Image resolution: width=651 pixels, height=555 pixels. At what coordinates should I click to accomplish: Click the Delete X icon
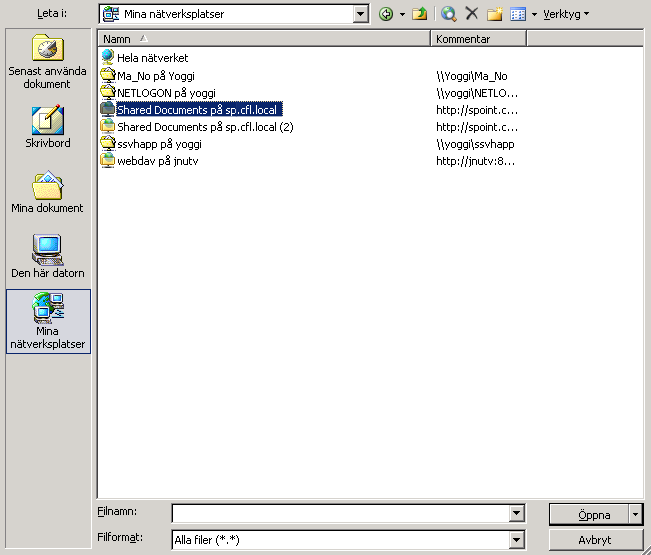[x=472, y=14]
